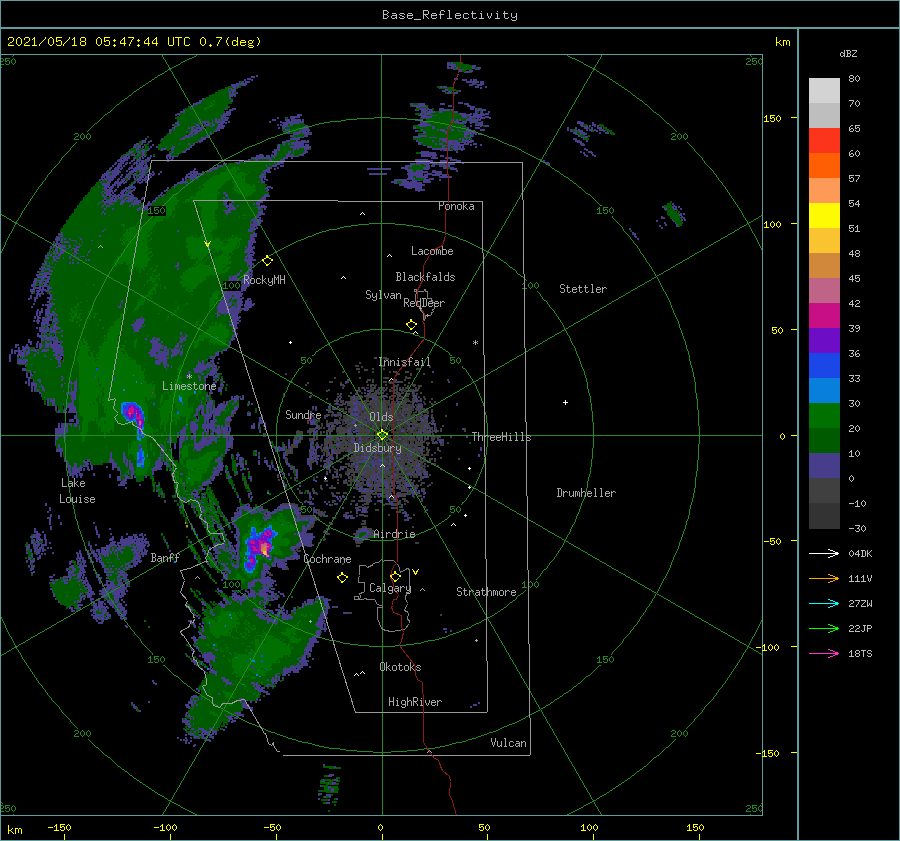Click the 18TS legend label
The width and height of the screenshot is (900, 841).
(860, 653)
